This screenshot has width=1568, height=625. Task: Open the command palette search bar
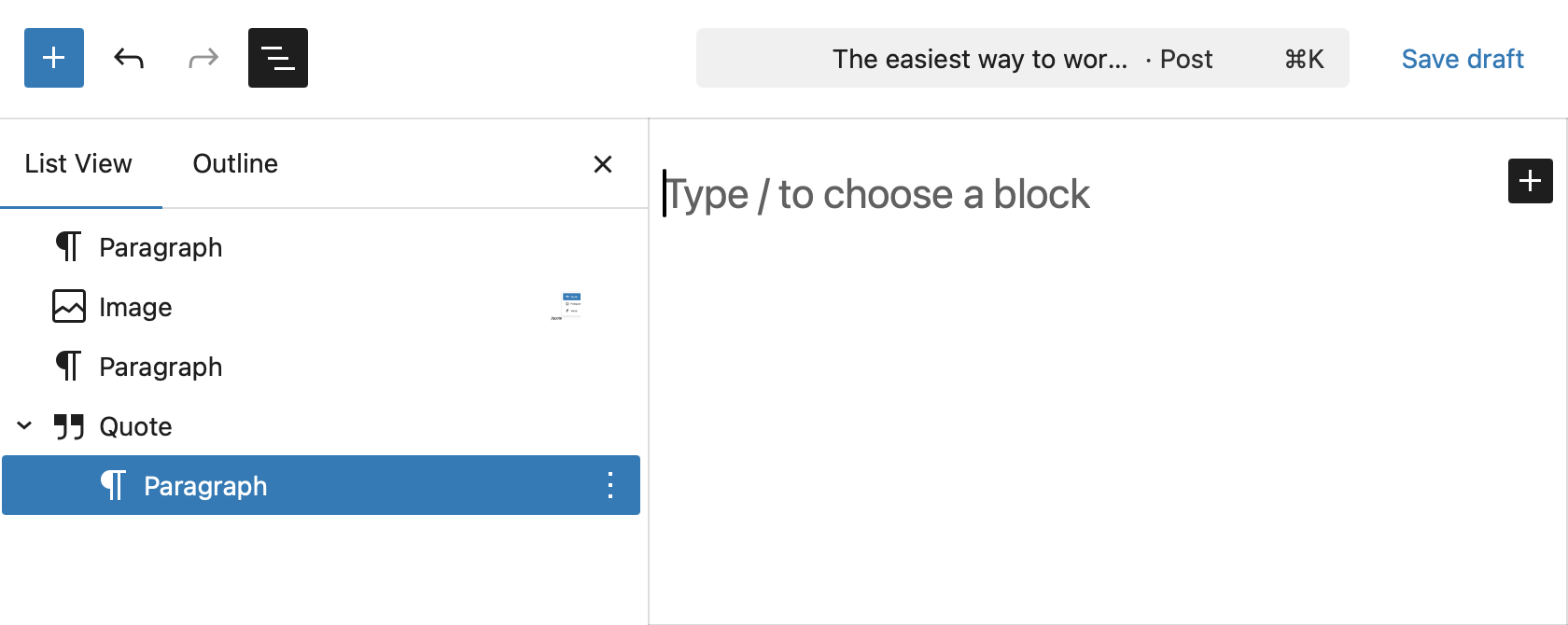coord(1022,58)
